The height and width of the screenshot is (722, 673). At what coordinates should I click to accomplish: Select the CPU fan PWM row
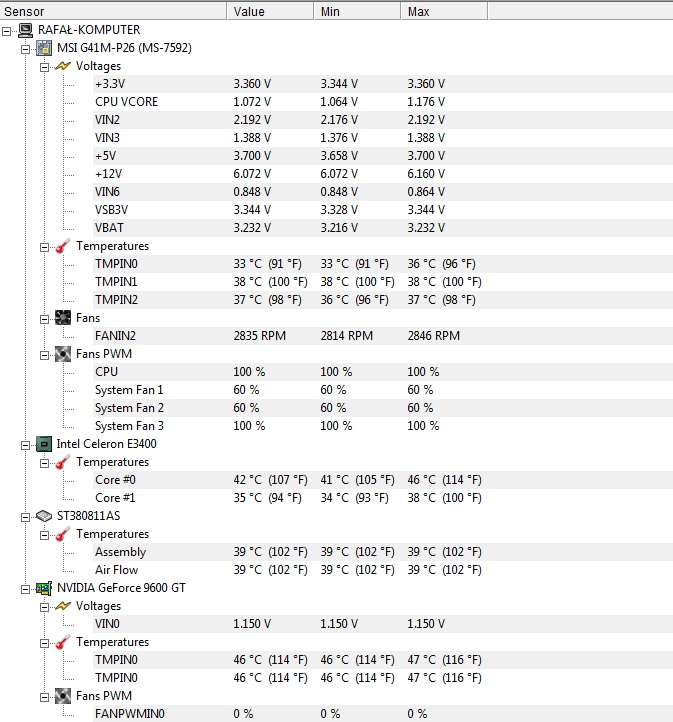[383, 372]
